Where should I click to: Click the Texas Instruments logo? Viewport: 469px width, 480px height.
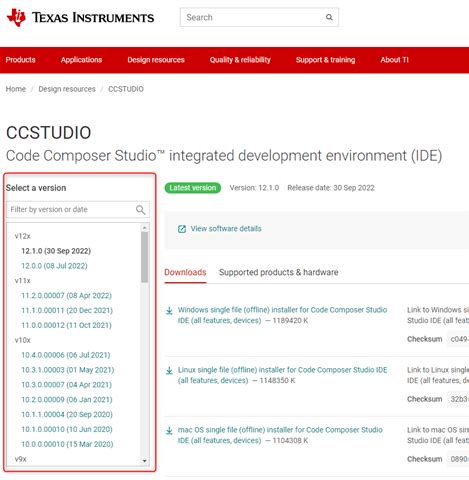click(x=80, y=17)
